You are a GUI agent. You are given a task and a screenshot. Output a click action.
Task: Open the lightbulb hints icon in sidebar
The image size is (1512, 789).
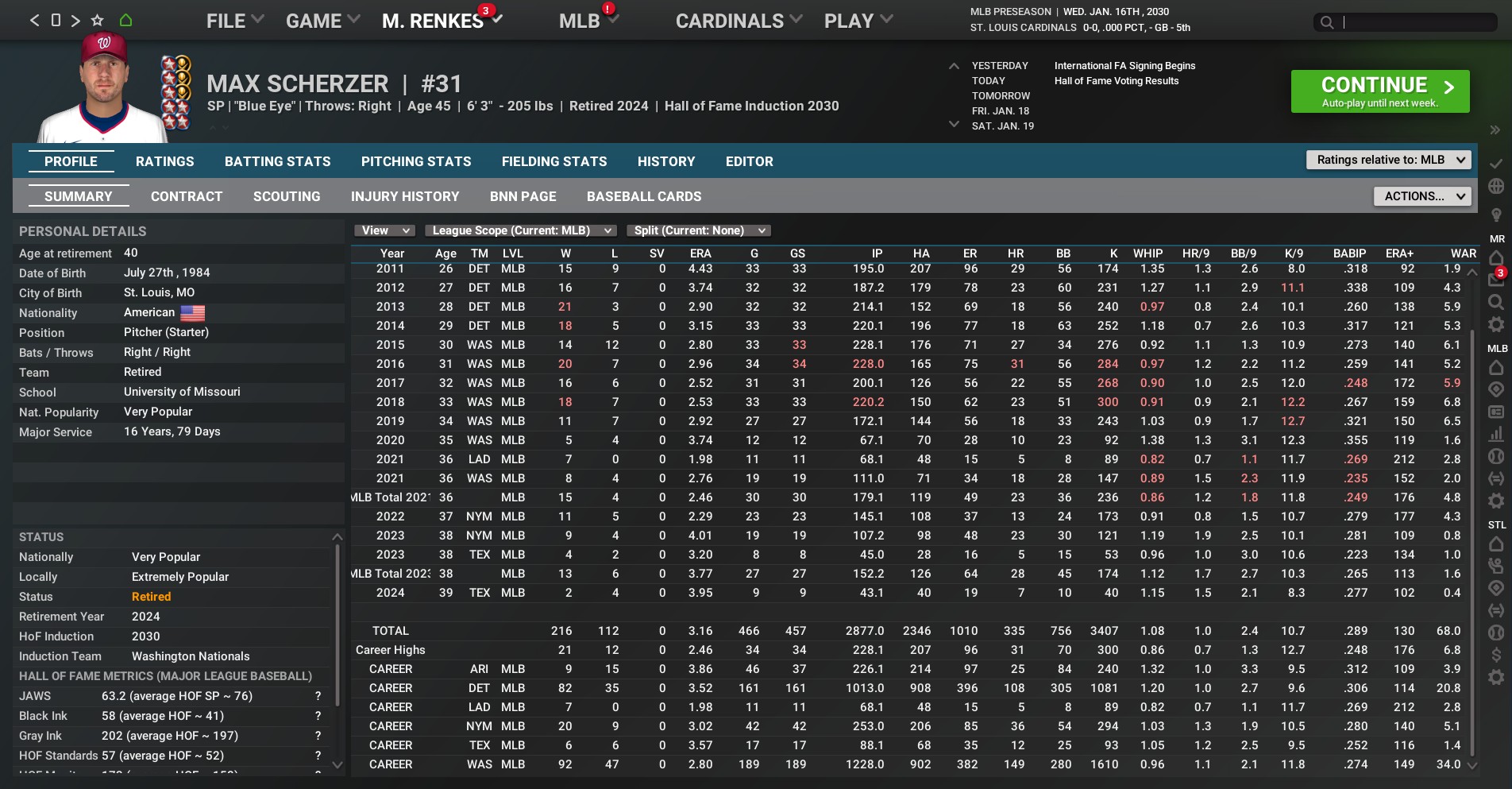pos(1496,215)
